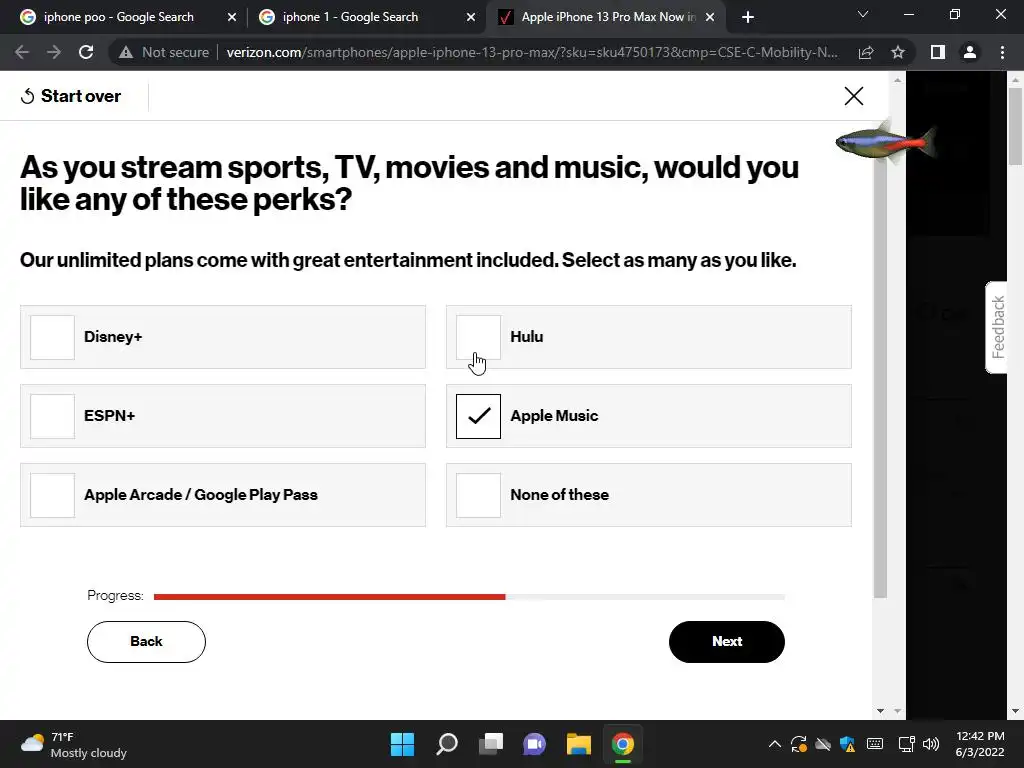Open the volume control tray icon
Screen dimensions: 1024x768
tap(931, 744)
